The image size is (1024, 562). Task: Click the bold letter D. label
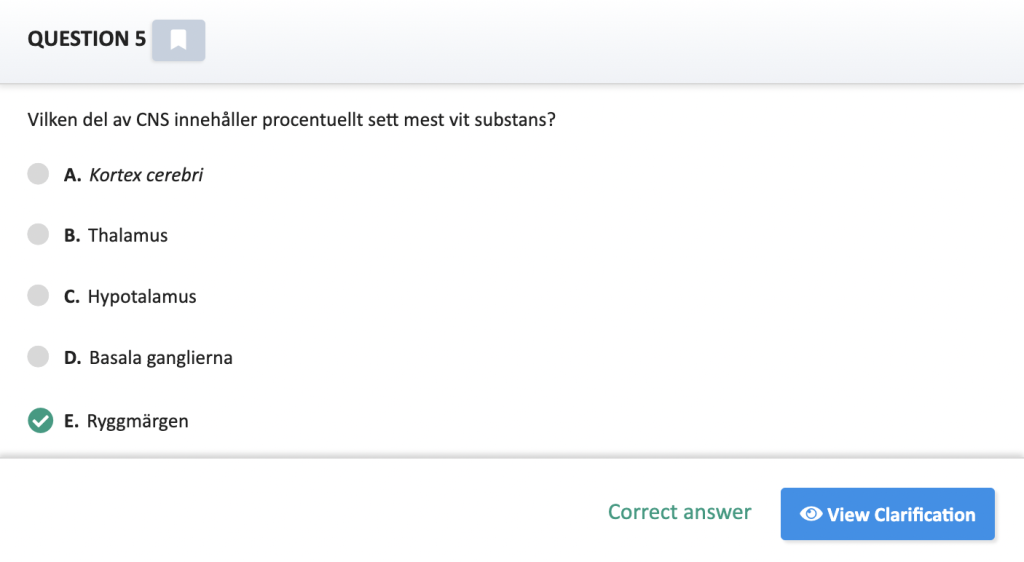pyautogui.click(x=72, y=358)
